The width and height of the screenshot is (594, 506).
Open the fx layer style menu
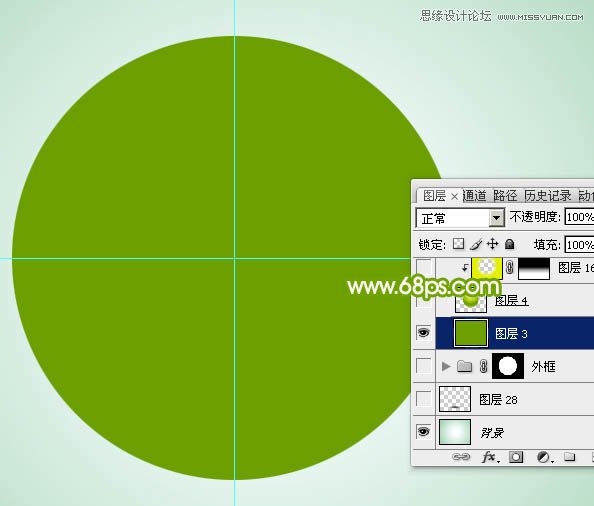pos(491,458)
